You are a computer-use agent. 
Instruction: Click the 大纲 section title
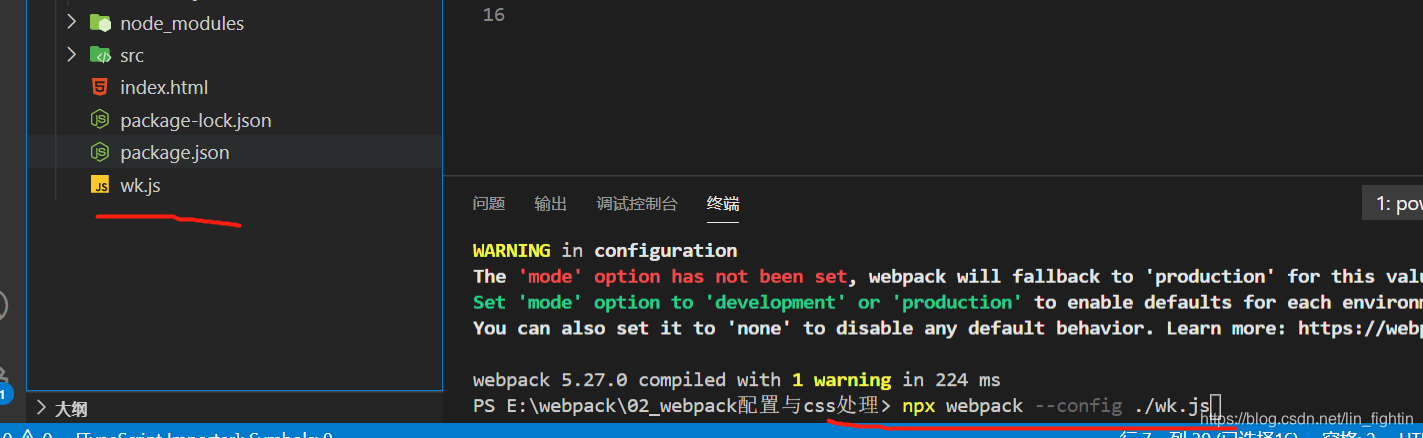[x=71, y=408]
